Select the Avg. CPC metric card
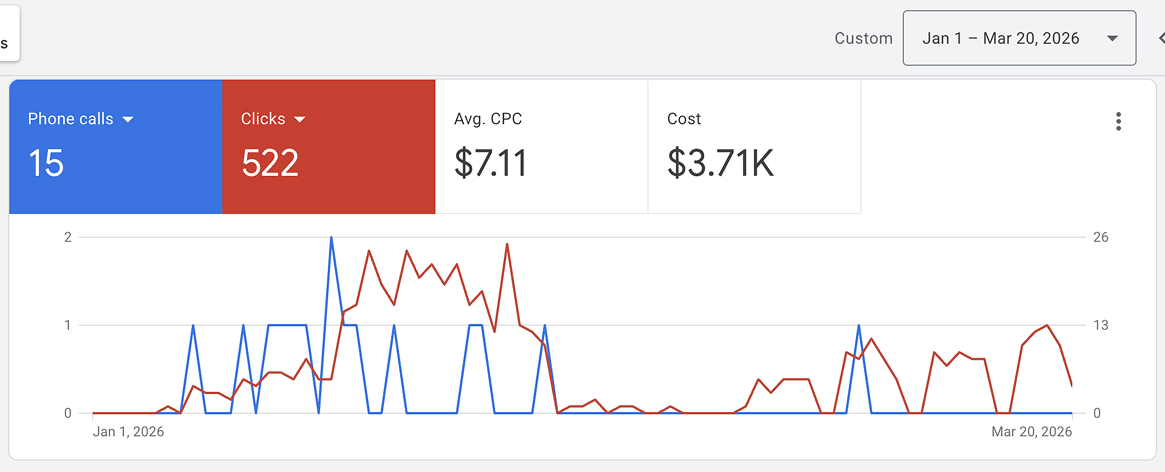Viewport: 1165px width, 472px height. point(541,146)
